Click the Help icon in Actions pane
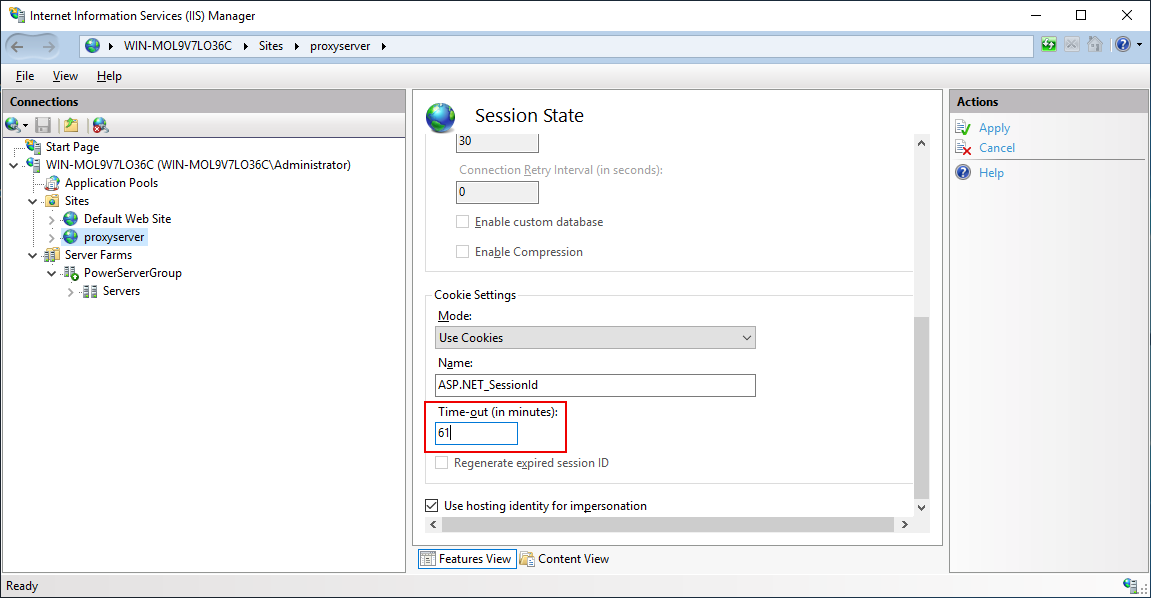This screenshot has height=598, width=1151. (963, 172)
